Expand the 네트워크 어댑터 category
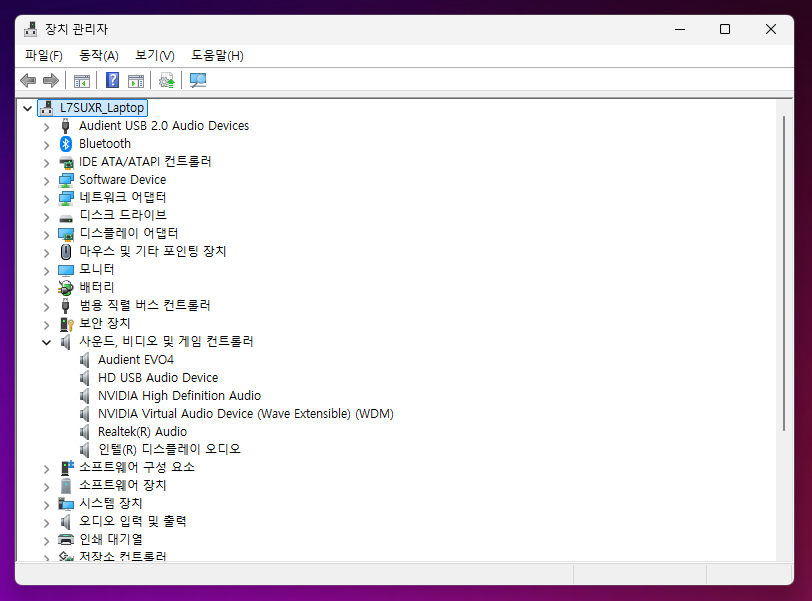 pyautogui.click(x=47, y=199)
